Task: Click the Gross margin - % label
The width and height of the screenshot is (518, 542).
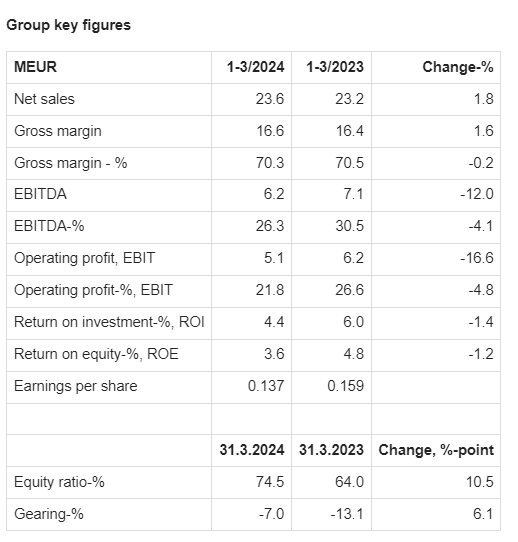Action: pyautogui.click(x=70, y=163)
